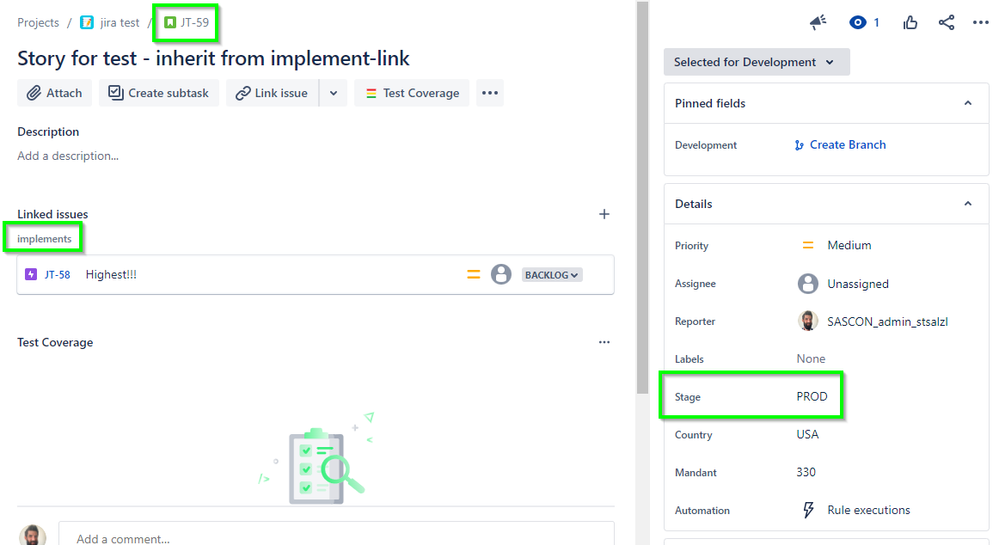
Task: Click the commenter avatar near comment box
Action: [32, 535]
